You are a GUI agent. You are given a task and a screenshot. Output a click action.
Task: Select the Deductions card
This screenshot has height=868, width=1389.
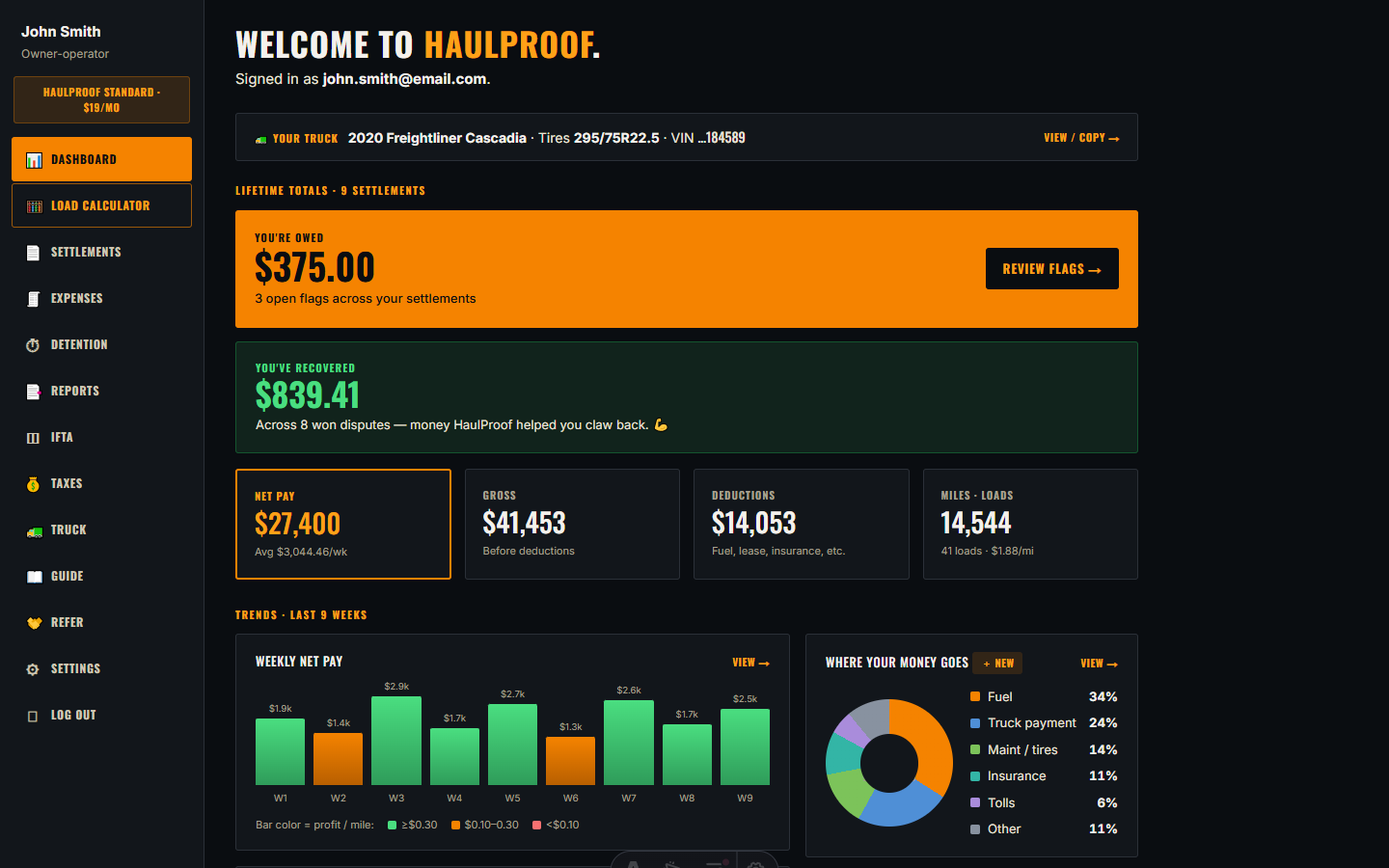(x=802, y=525)
